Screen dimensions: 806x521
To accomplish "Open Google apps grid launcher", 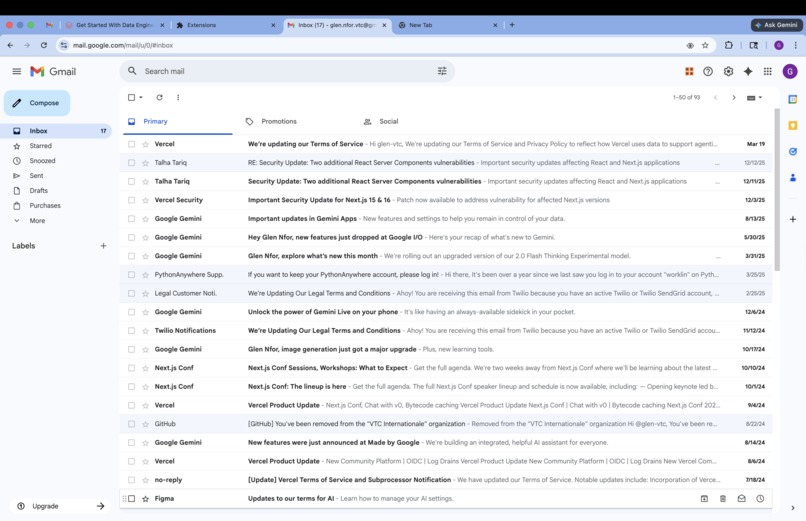I will click(767, 71).
